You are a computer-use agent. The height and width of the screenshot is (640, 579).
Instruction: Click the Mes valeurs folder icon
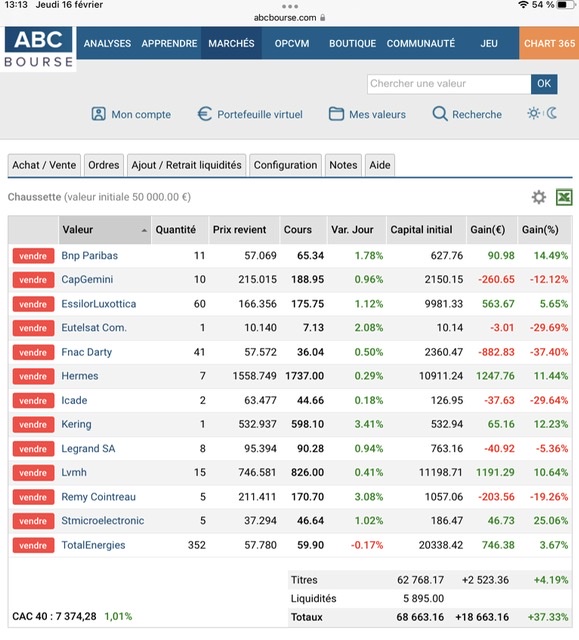[336, 114]
